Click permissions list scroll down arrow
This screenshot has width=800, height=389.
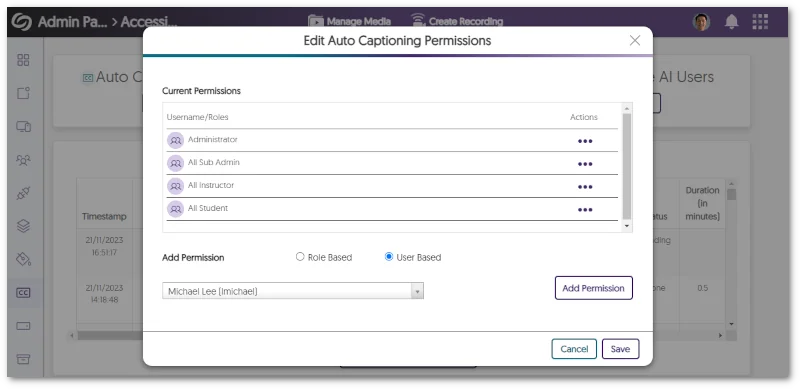[x=627, y=226]
